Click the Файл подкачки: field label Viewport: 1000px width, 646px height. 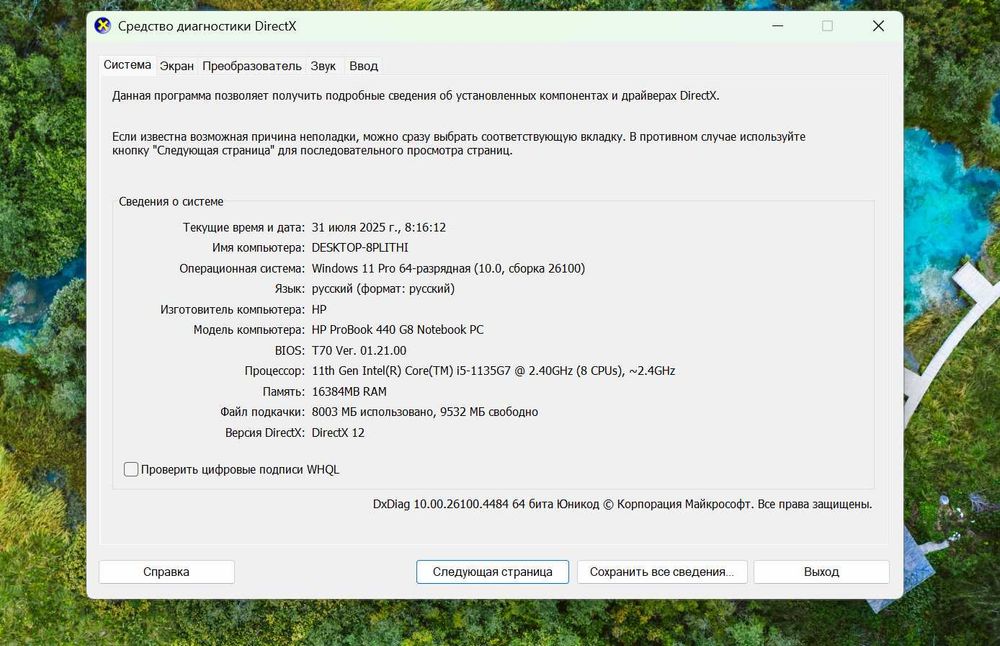coord(262,412)
